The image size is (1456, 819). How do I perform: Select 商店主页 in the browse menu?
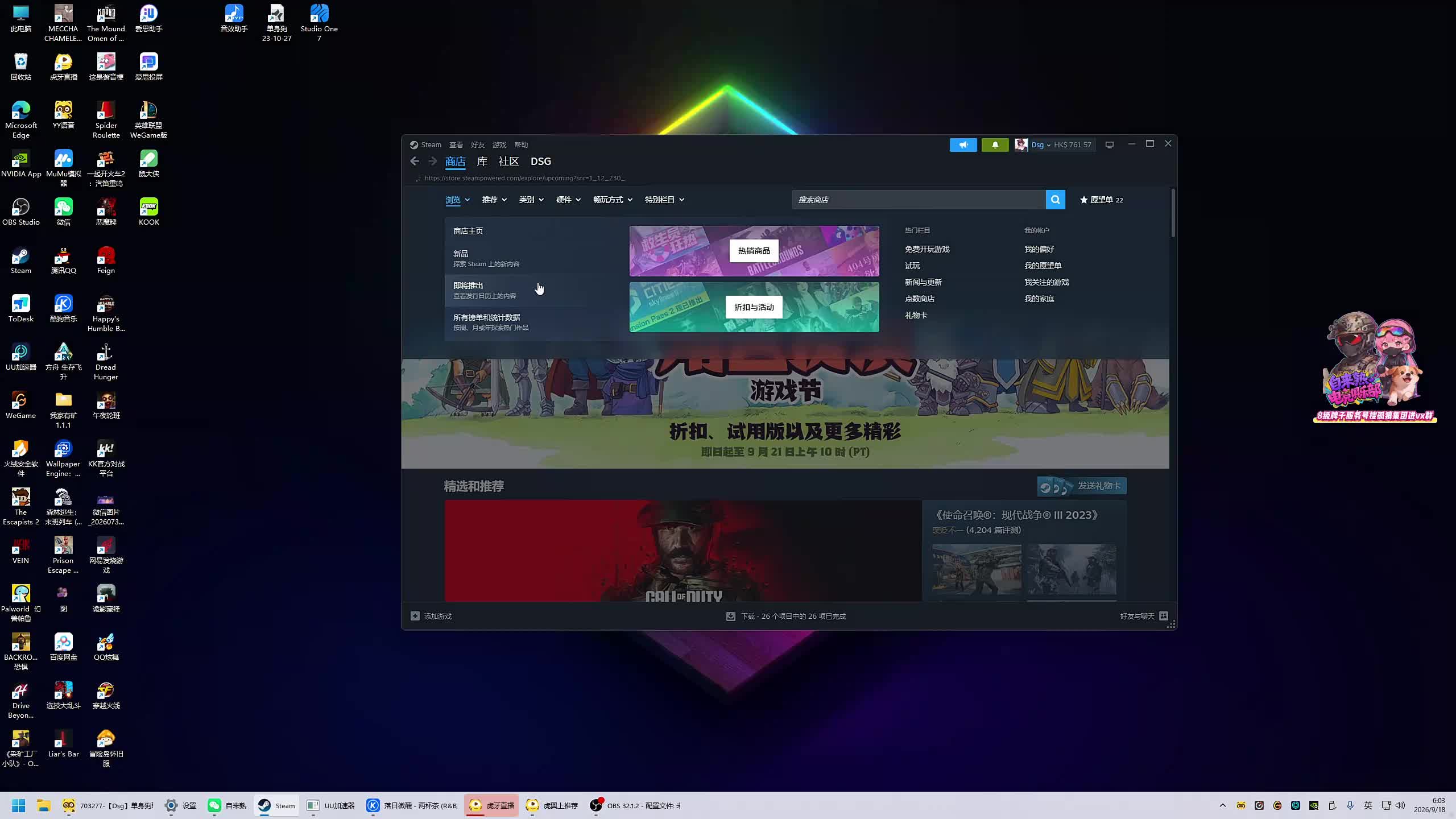pyautogui.click(x=533, y=231)
